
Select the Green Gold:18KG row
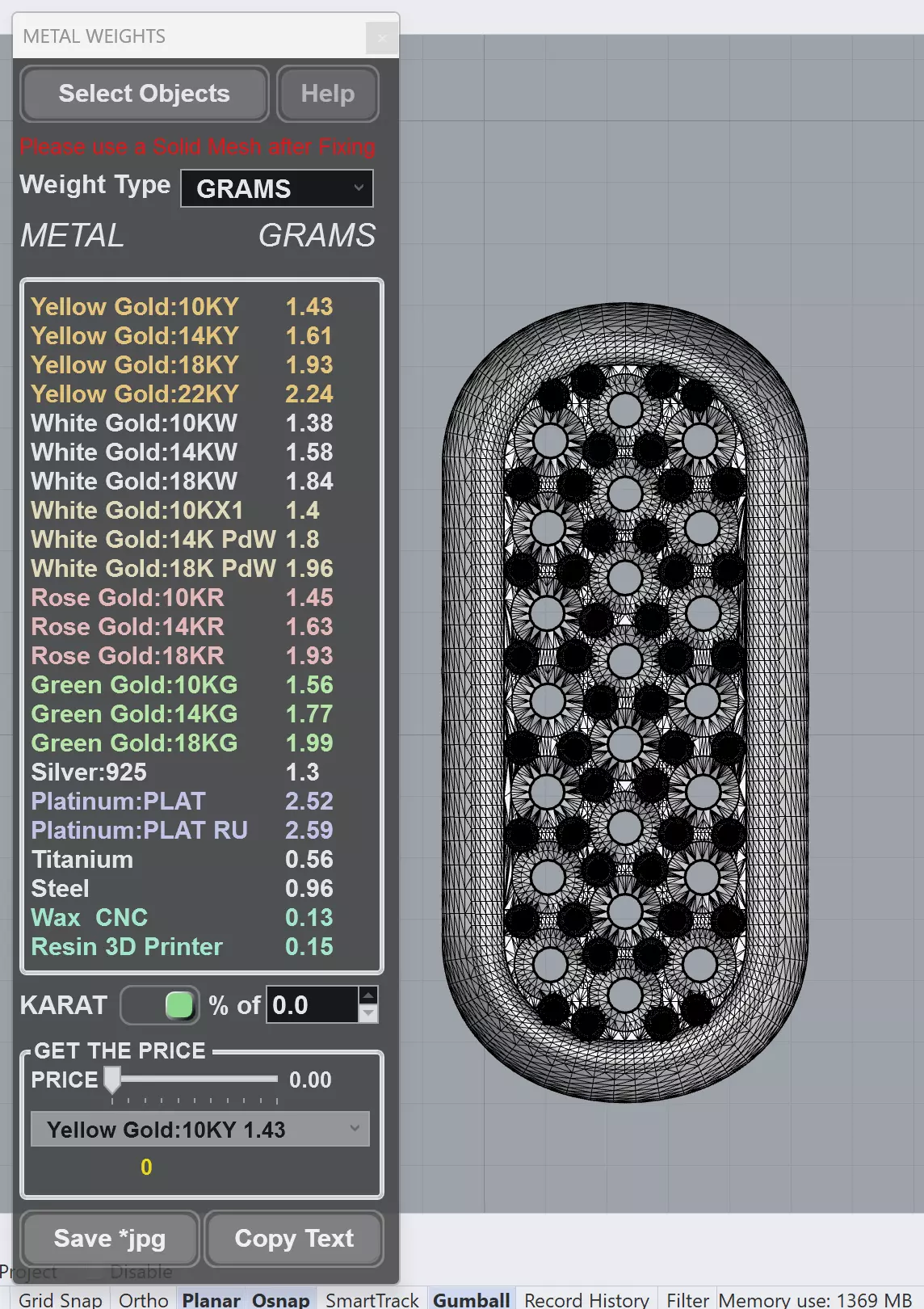(183, 743)
